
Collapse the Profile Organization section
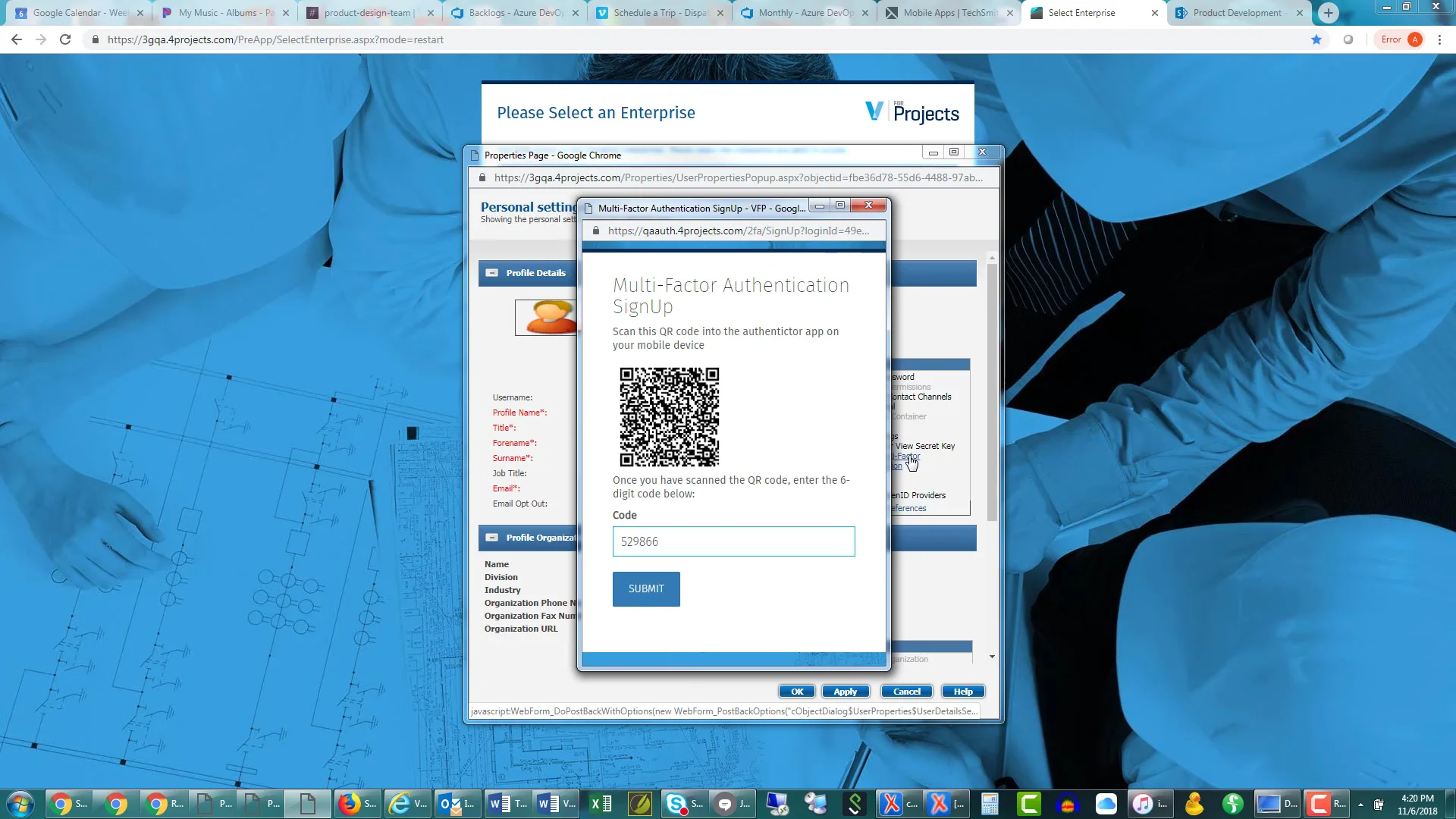point(492,538)
